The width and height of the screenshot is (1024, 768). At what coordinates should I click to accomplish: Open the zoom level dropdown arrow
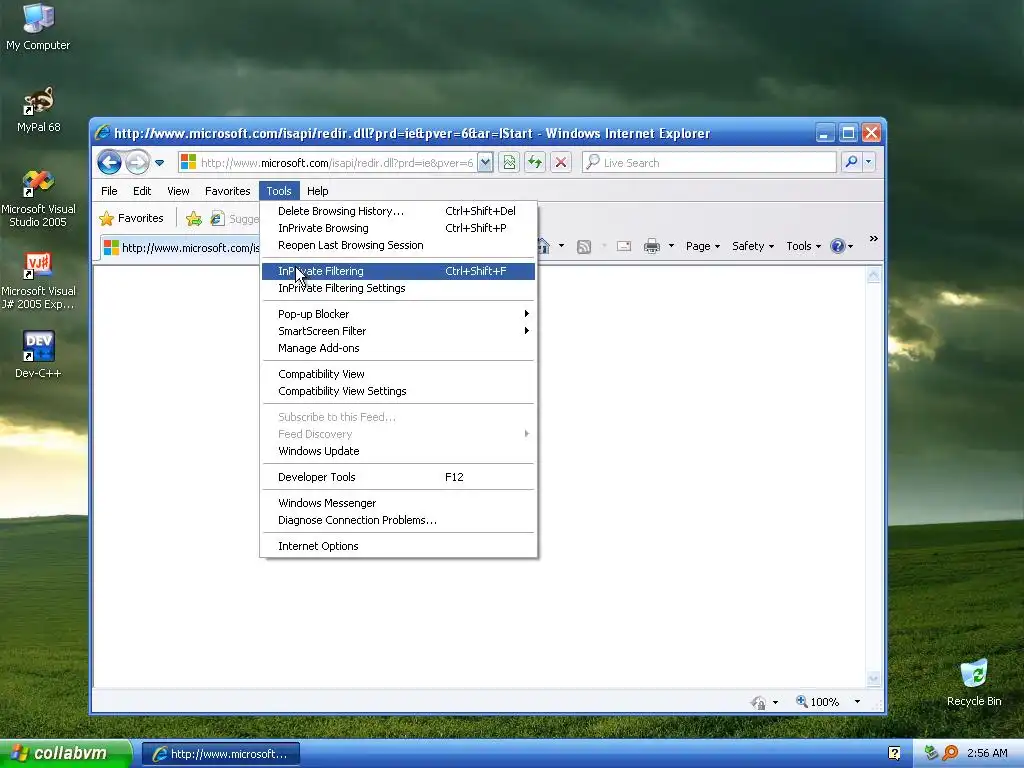pyautogui.click(x=857, y=702)
